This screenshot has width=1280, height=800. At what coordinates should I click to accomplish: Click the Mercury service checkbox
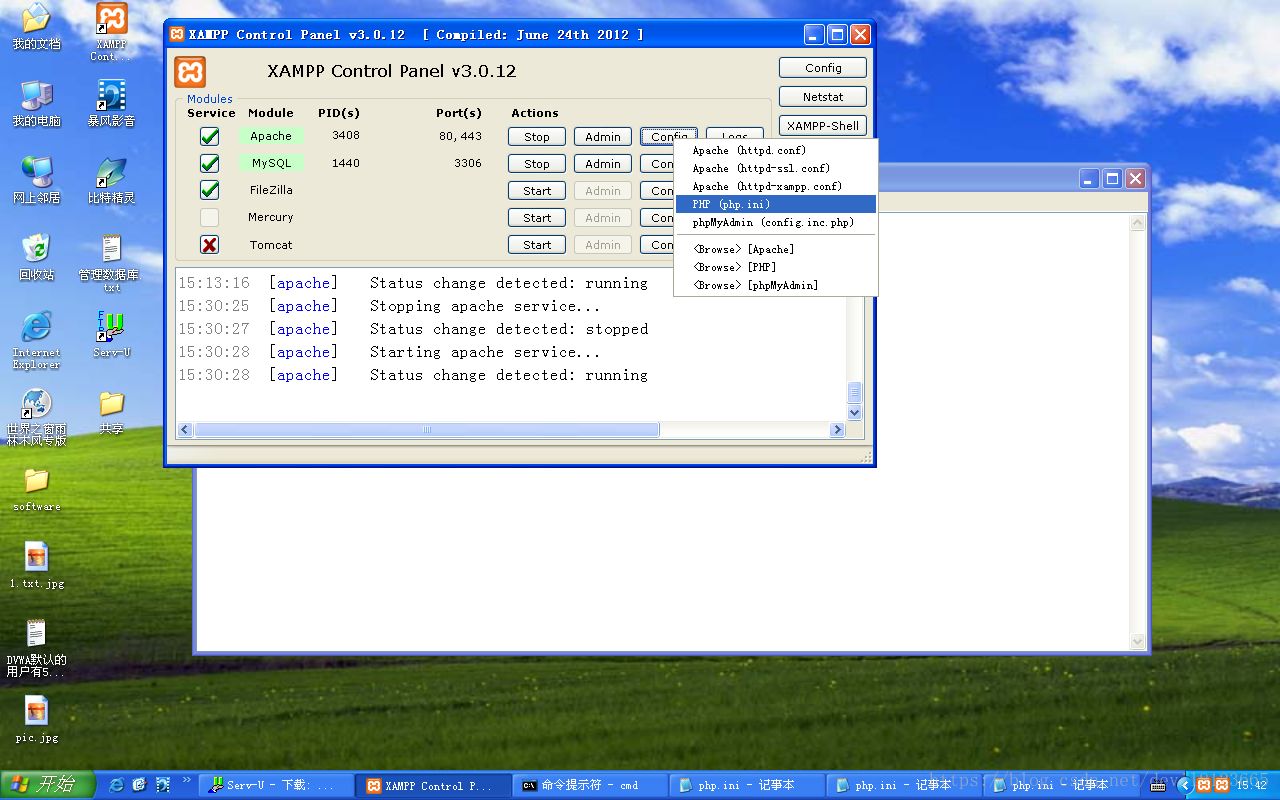pos(209,217)
